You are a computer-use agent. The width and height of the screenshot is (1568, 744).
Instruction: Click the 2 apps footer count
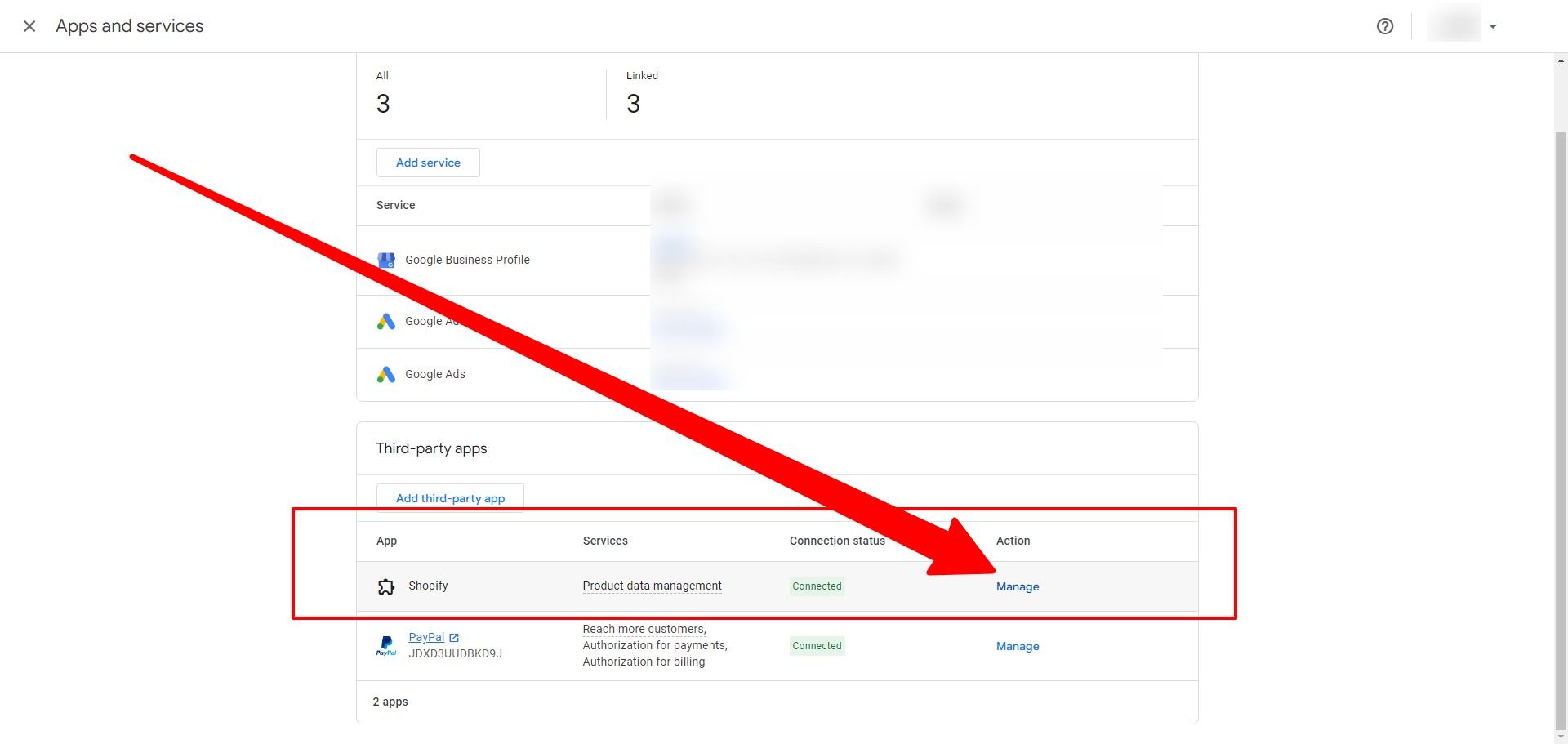390,702
